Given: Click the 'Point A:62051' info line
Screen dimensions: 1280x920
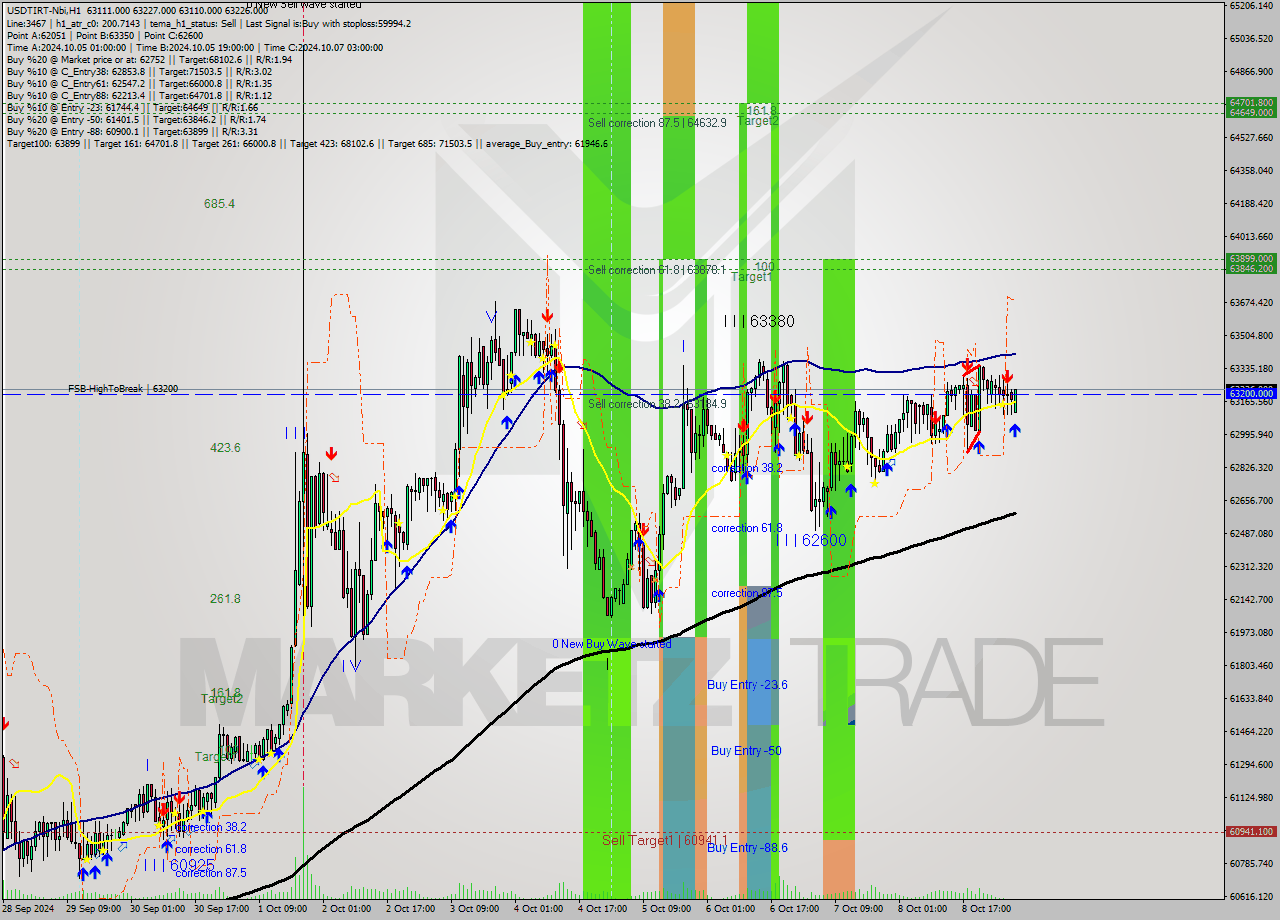Looking at the screenshot, I should click(x=104, y=35).
